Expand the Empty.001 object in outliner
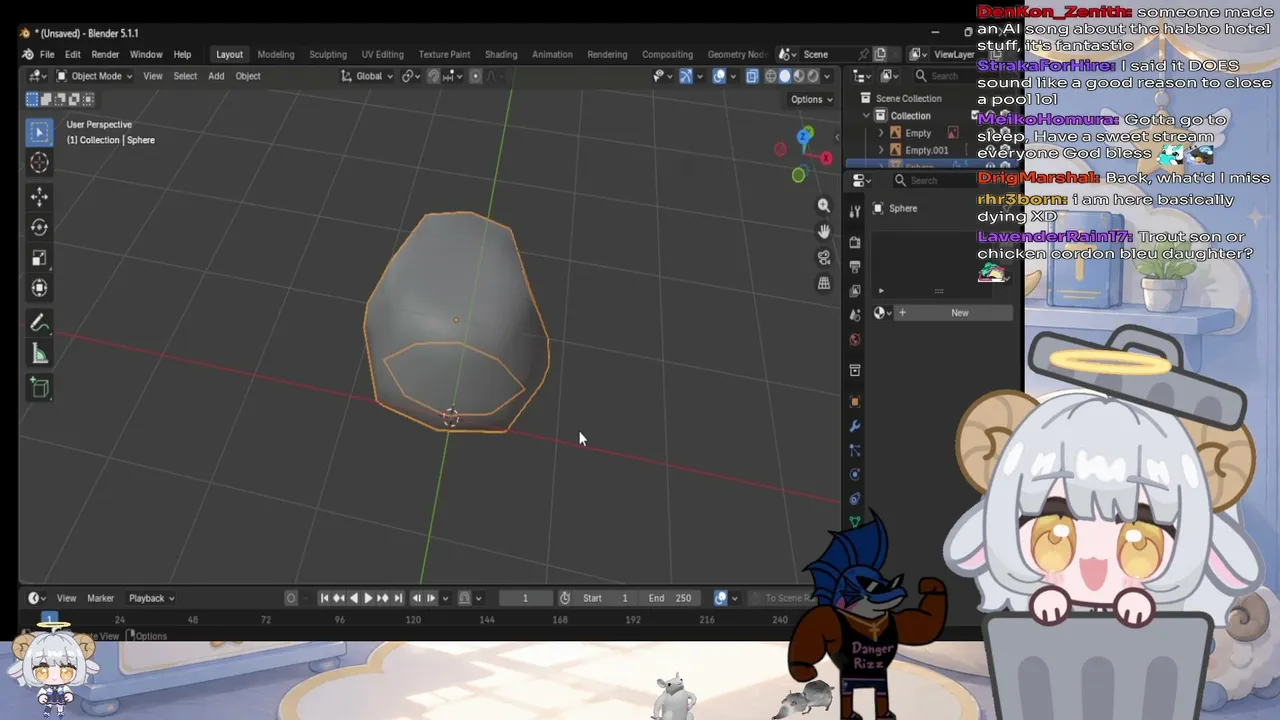Viewport: 1280px width, 720px height. click(881, 150)
